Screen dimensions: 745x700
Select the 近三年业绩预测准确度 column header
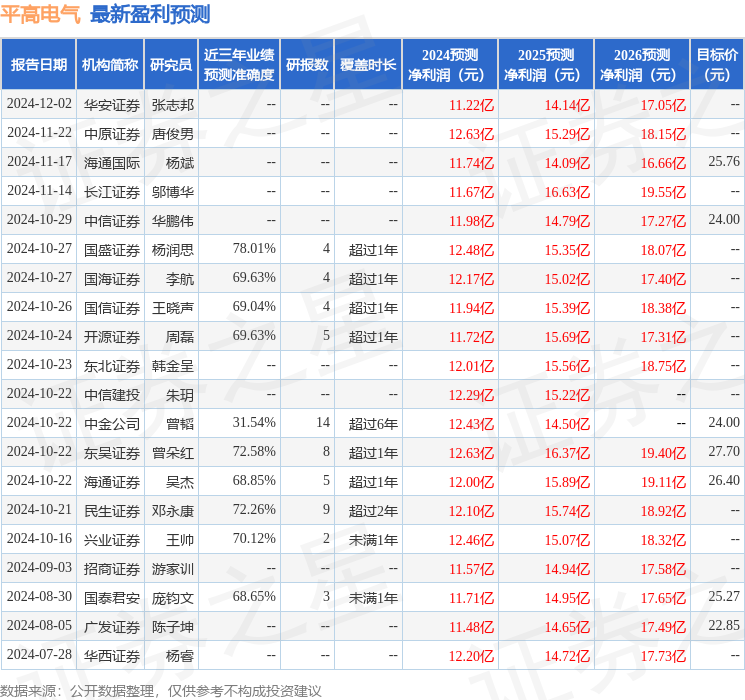pyautogui.click(x=239, y=65)
